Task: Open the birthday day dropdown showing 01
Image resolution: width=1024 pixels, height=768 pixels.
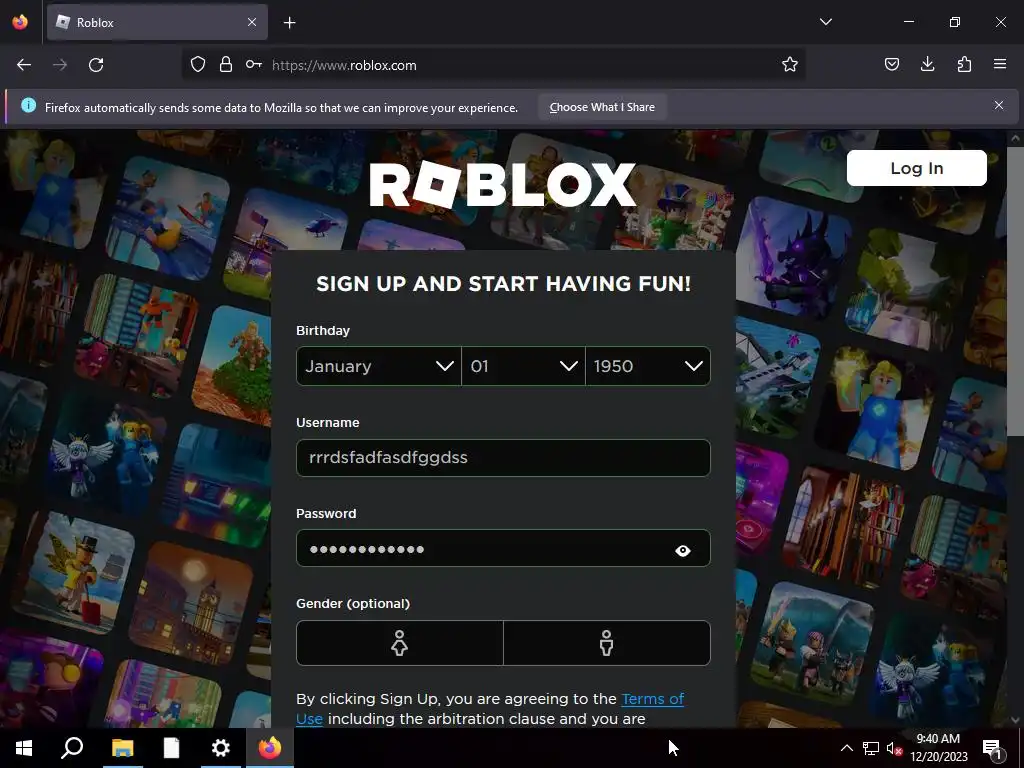Action: (x=523, y=366)
